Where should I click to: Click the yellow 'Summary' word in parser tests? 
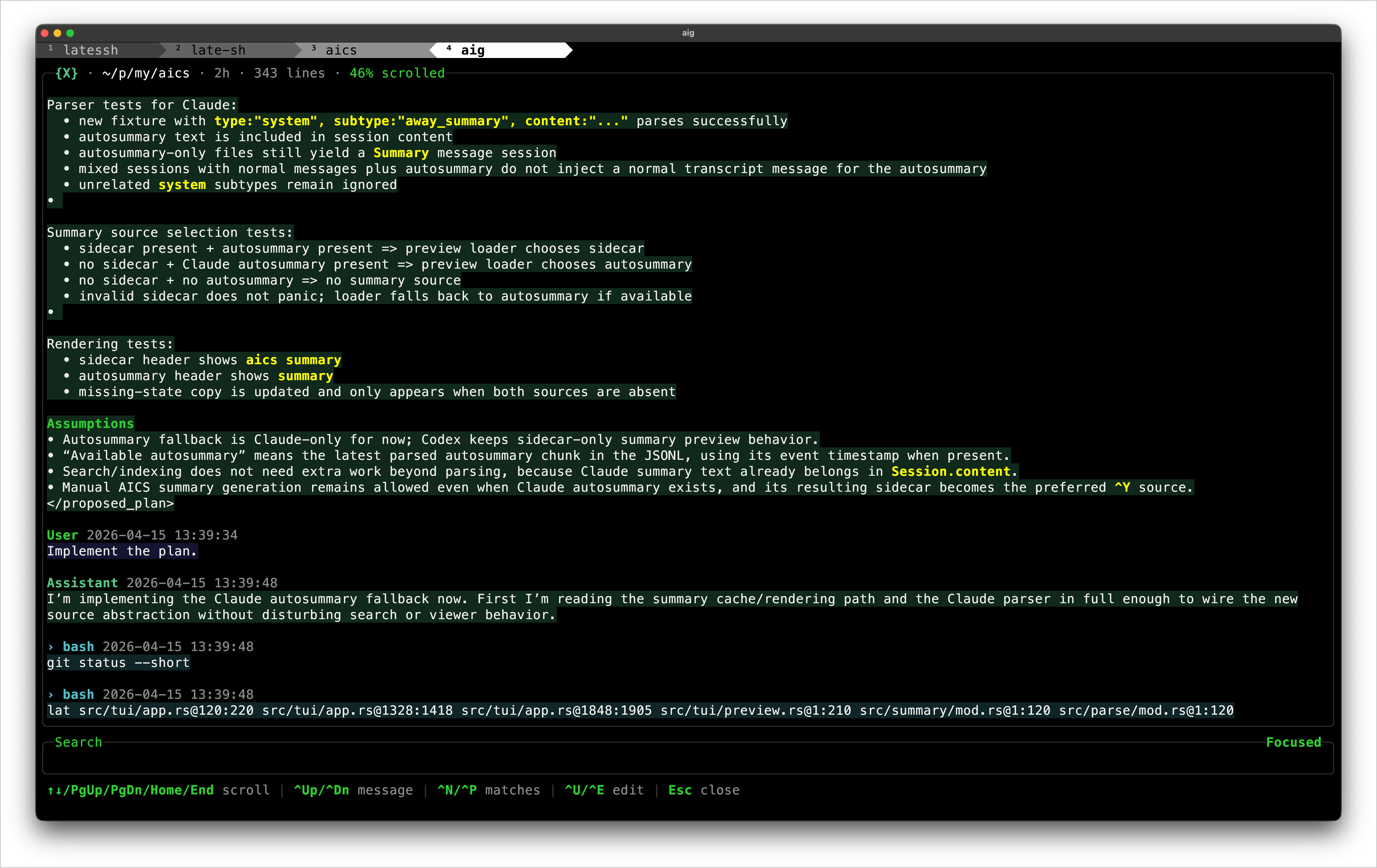pyautogui.click(x=401, y=153)
